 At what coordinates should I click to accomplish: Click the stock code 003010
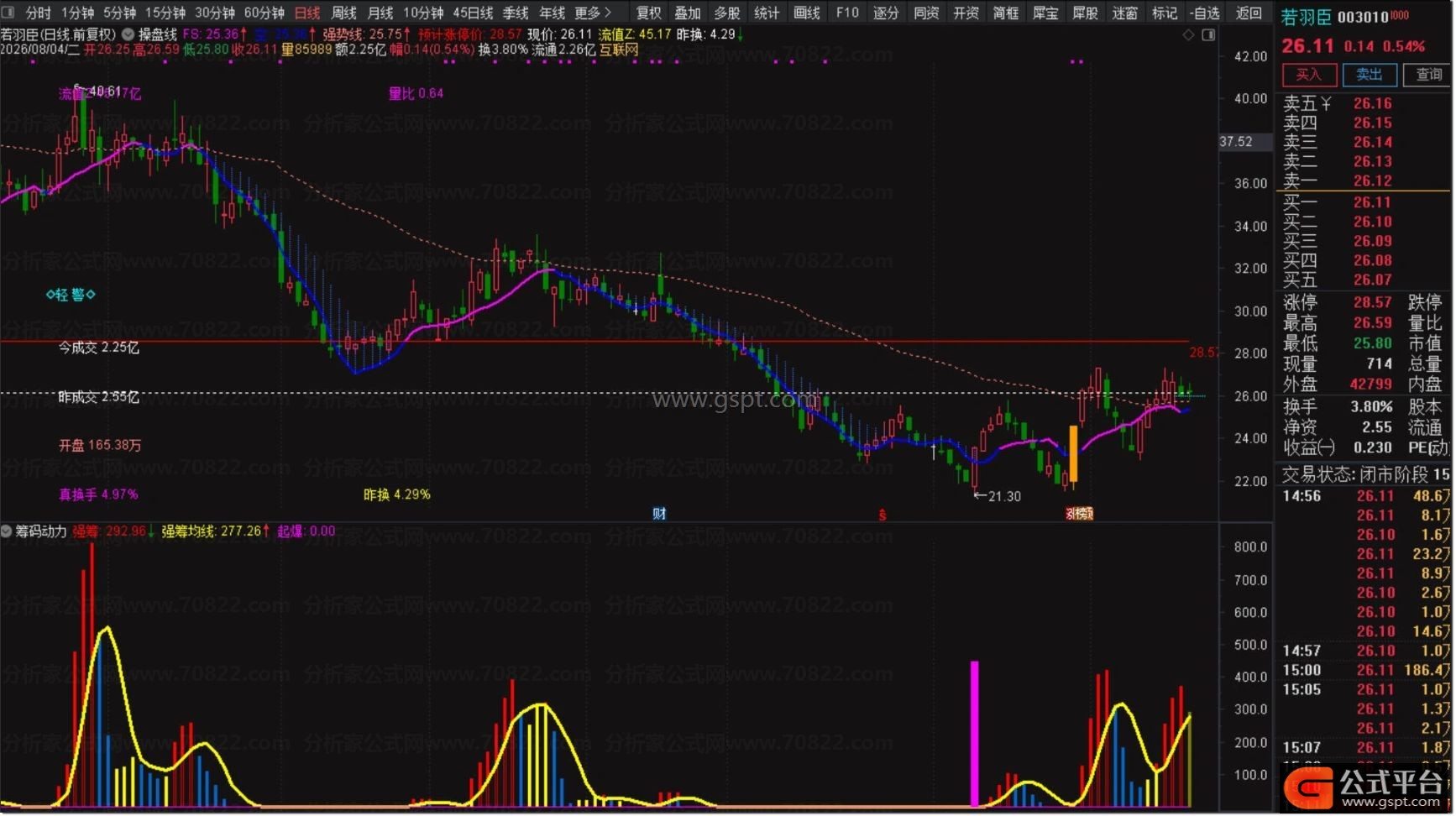pyautogui.click(x=1362, y=18)
